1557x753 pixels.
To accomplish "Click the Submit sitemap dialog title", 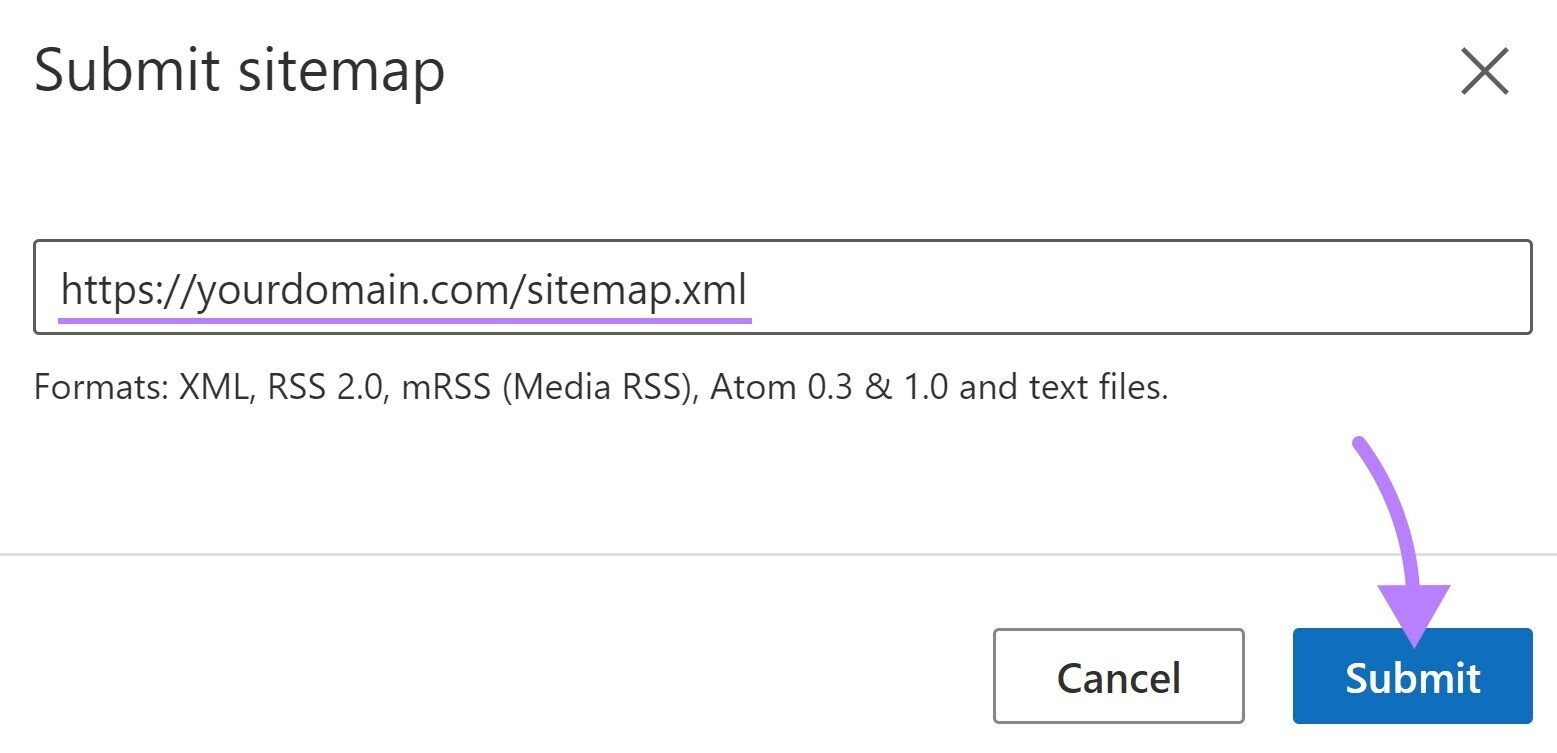I will pyautogui.click(x=239, y=69).
